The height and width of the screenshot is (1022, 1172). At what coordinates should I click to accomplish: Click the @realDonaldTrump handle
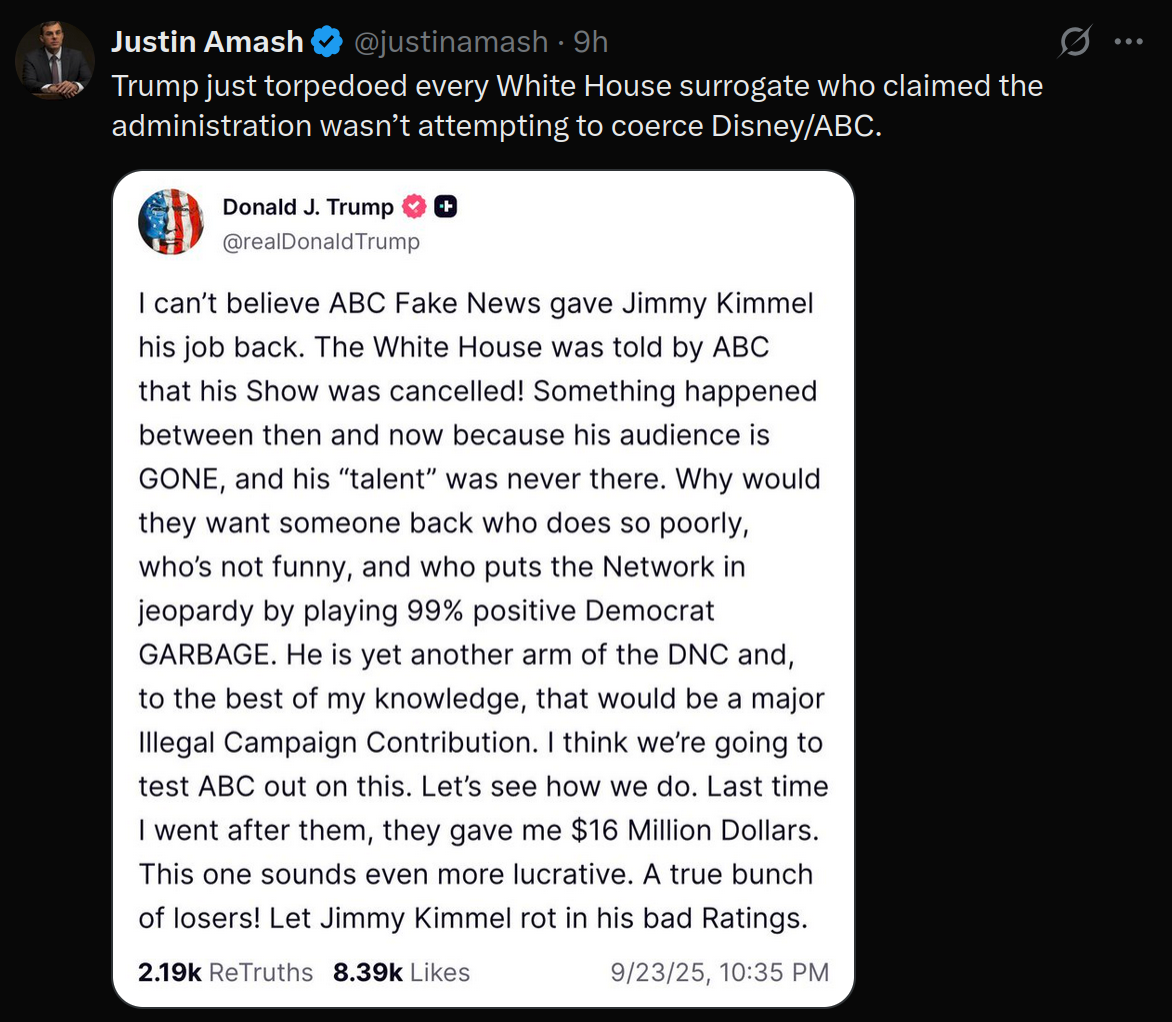click(x=321, y=242)
